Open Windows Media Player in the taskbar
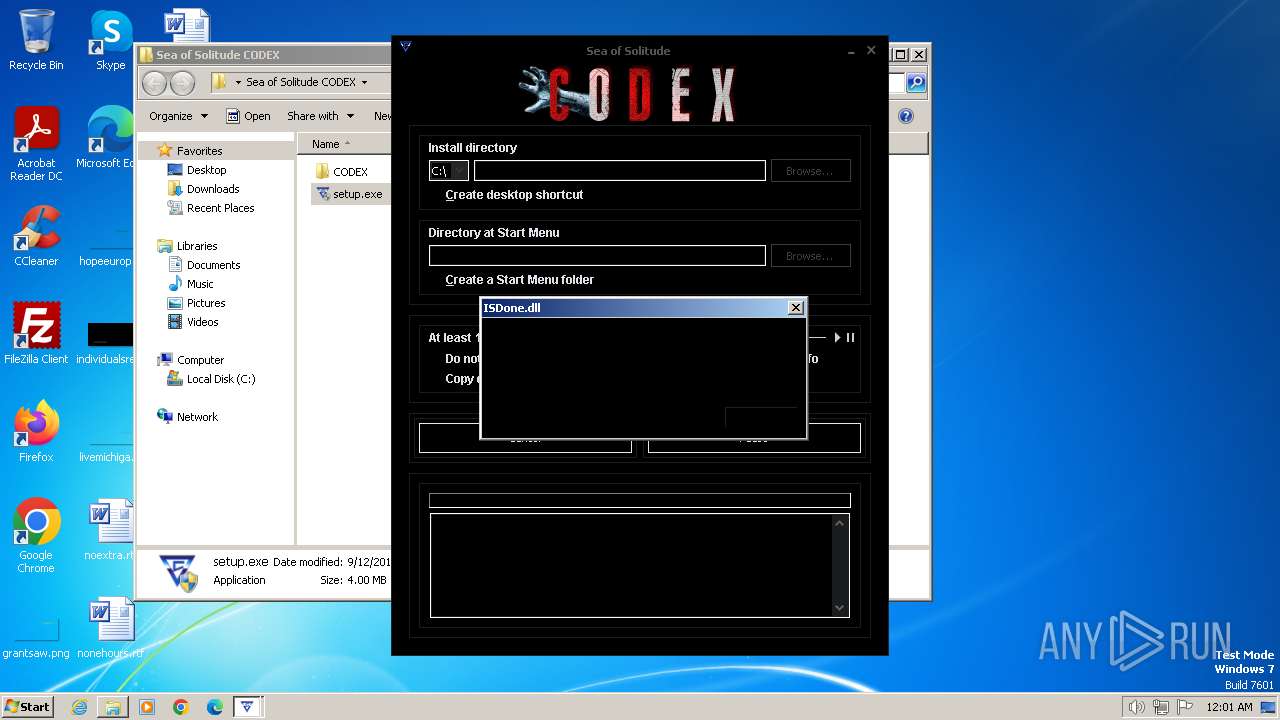This screenshot has height=720, width=1280. pyautogui.click(x=147, y=707)
